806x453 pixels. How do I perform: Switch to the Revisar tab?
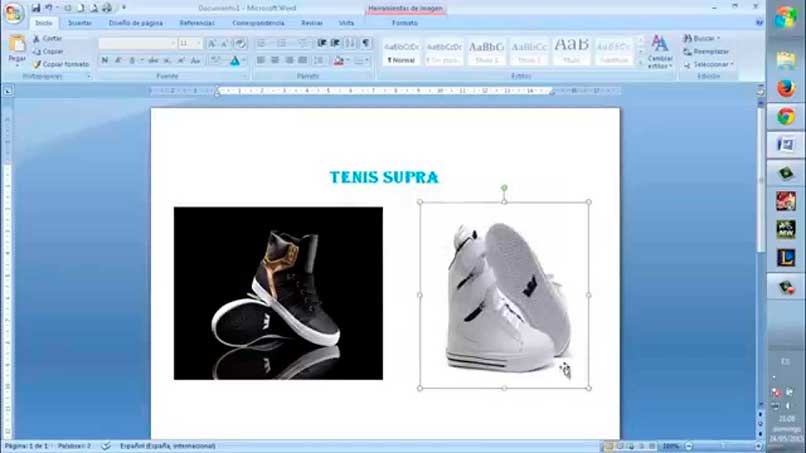(312, 23)
